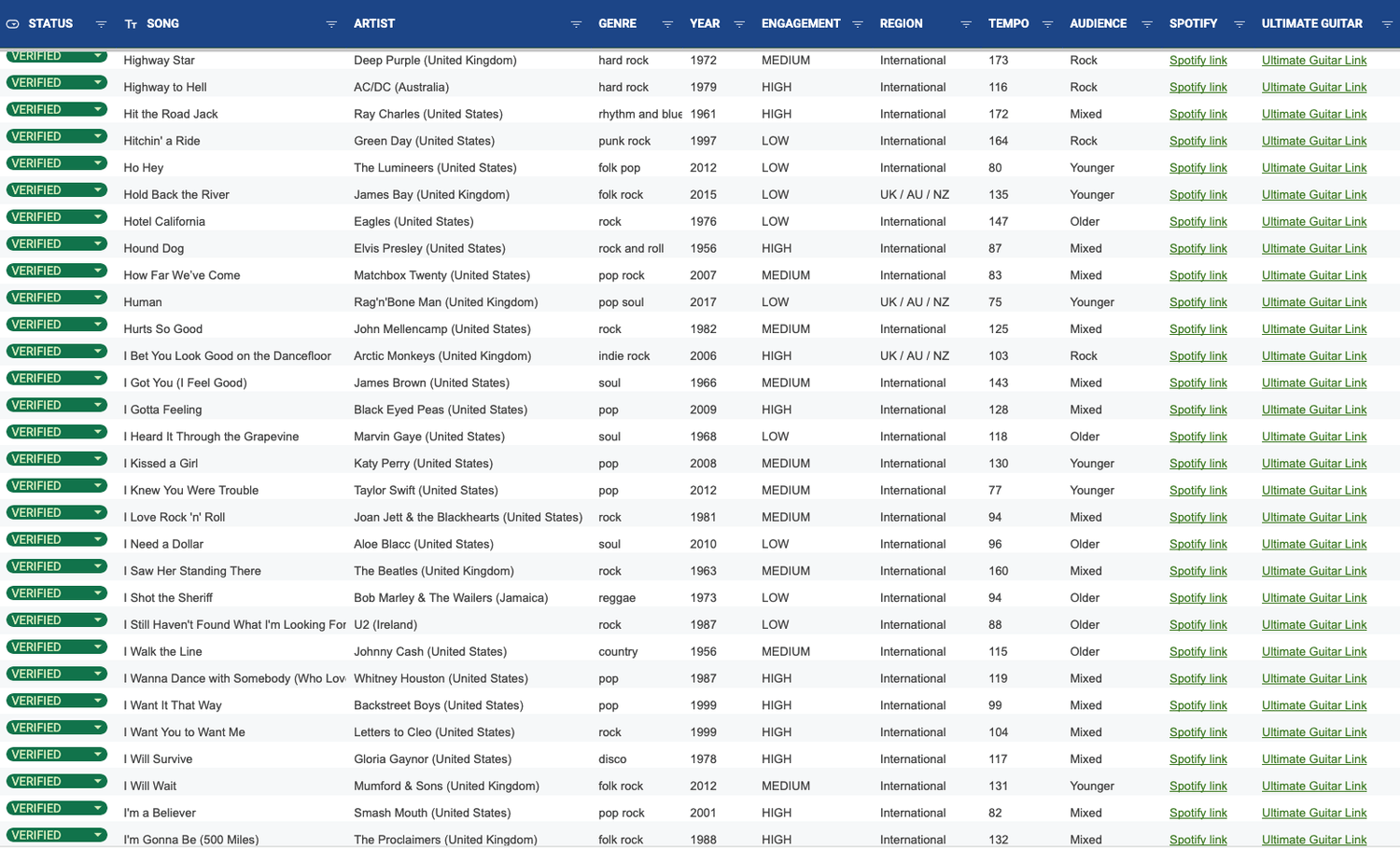Image resolution: width=1400 pixels, height=849 pixels.
Task: Open the SPOTIFY column filter menu icon
Action: pos(1239,24)
